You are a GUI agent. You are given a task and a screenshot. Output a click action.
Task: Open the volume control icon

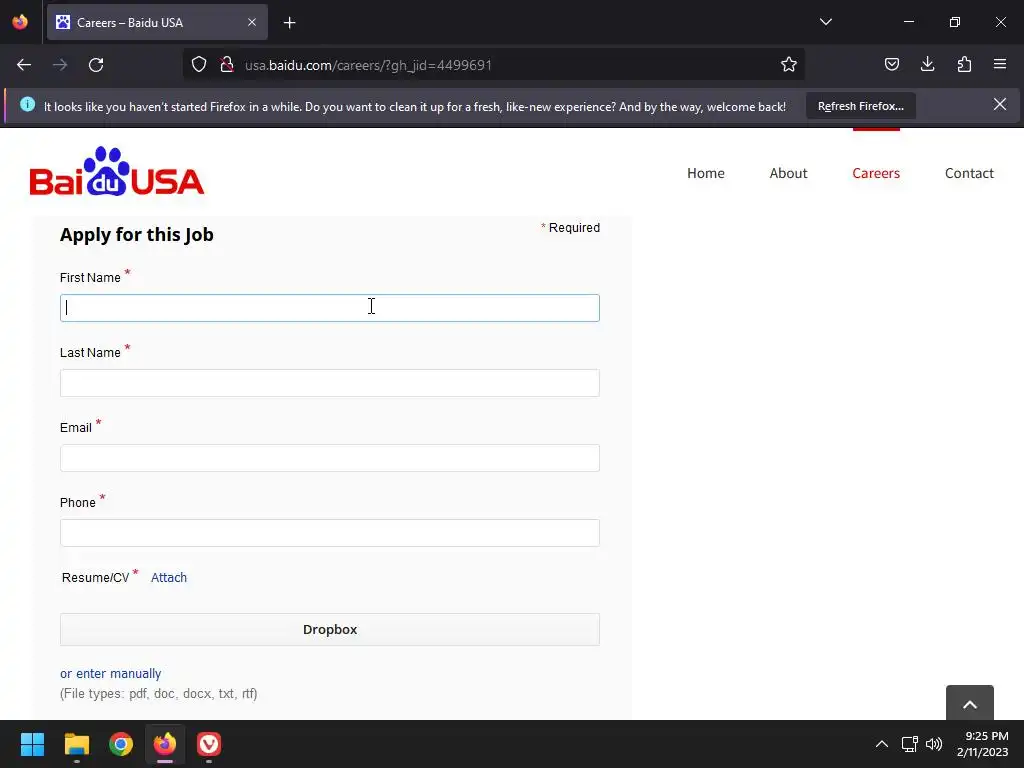pos(935,744)
